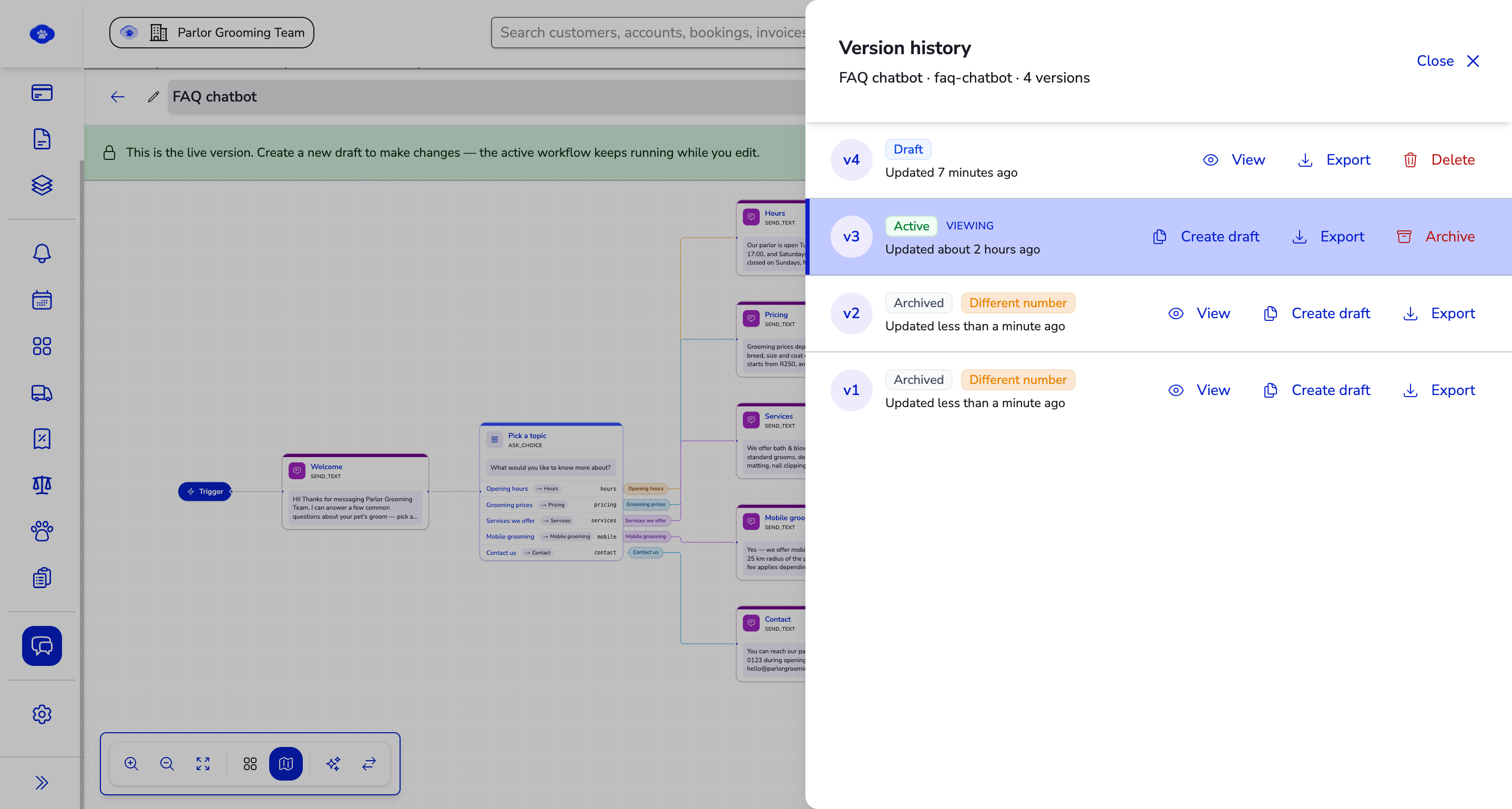Select the Contact node
This screenshot has width=1512, height=809.
(771, 644)
